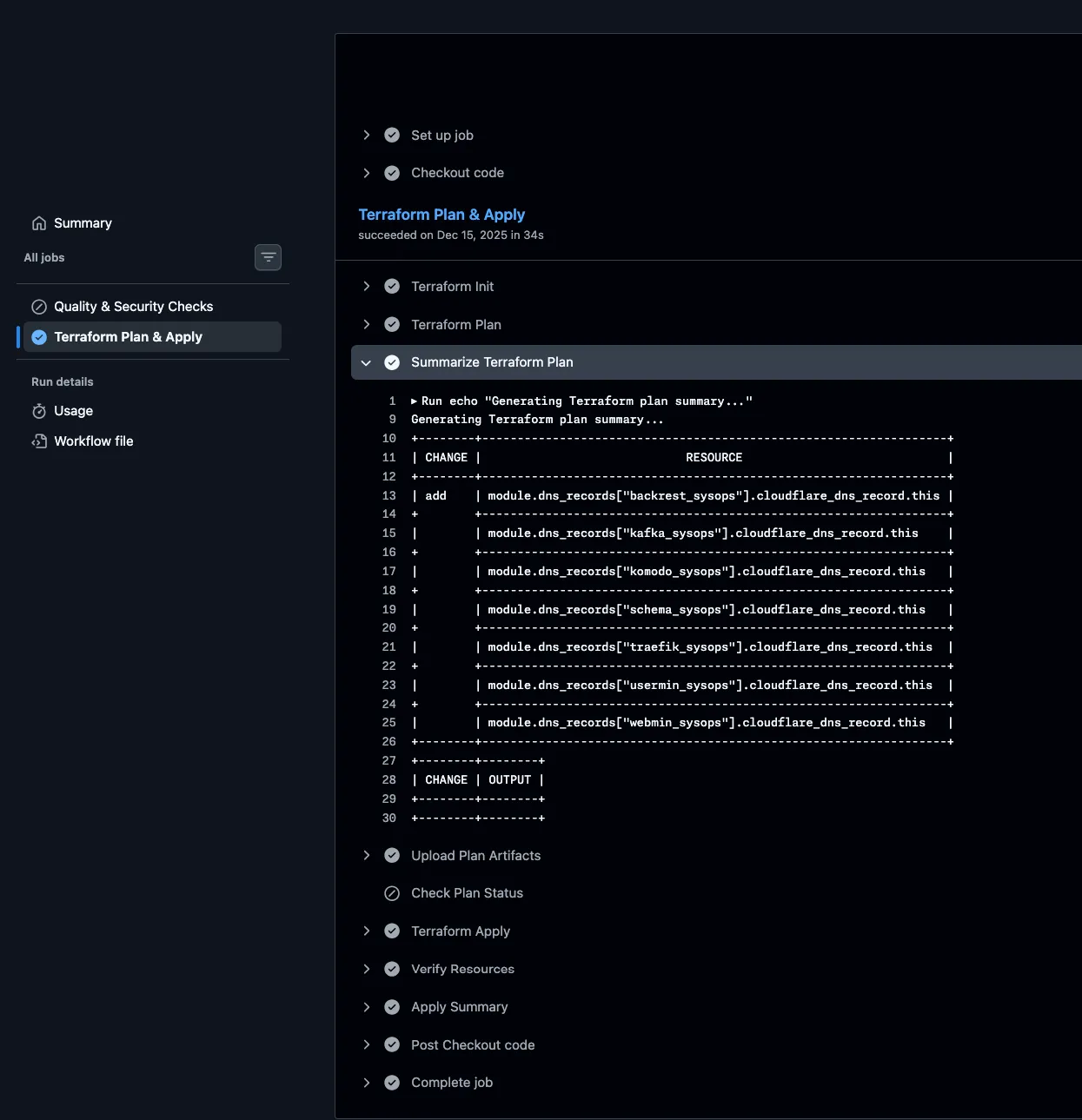The image size is (1082, 1120).
Task: Expand the run command disclosure triangle on line 1
Action: pos(414,401)
